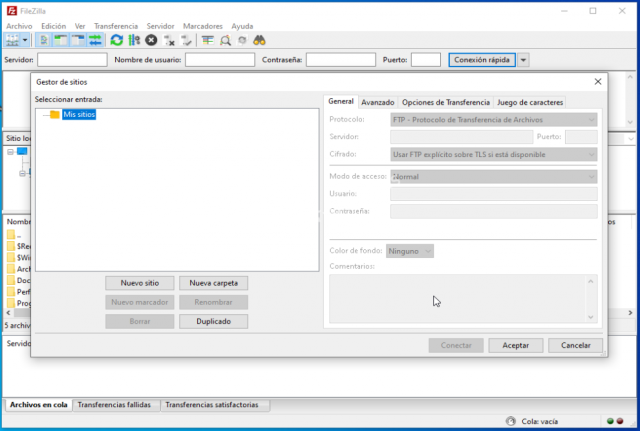The width and height of the screenshot is (640, 431).
Task: Click the Conexión rápida button
Action: click(x=482, y=60)
